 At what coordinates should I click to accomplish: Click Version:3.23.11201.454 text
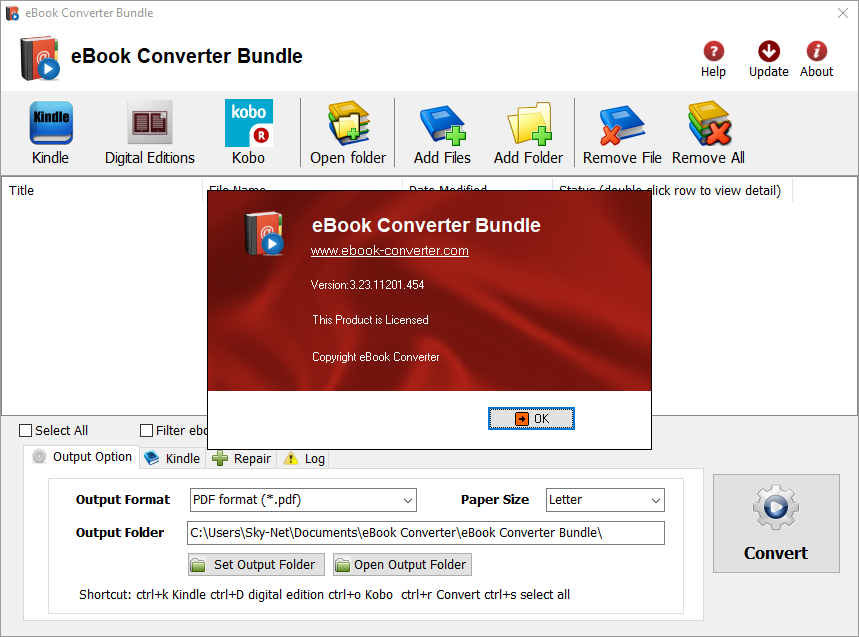(x=367, y=285)
